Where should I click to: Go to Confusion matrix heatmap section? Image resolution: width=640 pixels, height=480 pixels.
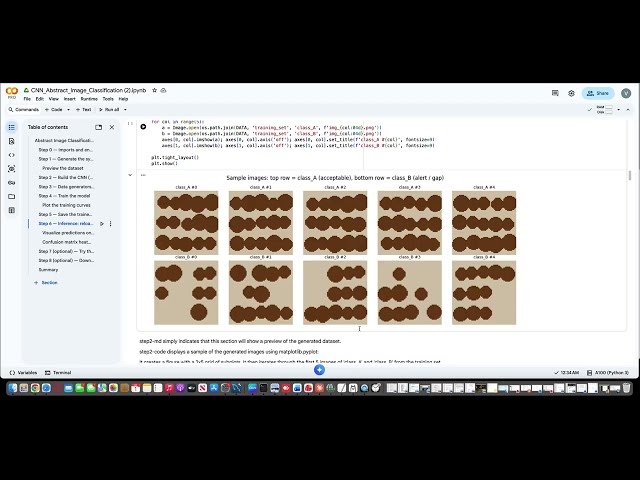tap(67, 242)
